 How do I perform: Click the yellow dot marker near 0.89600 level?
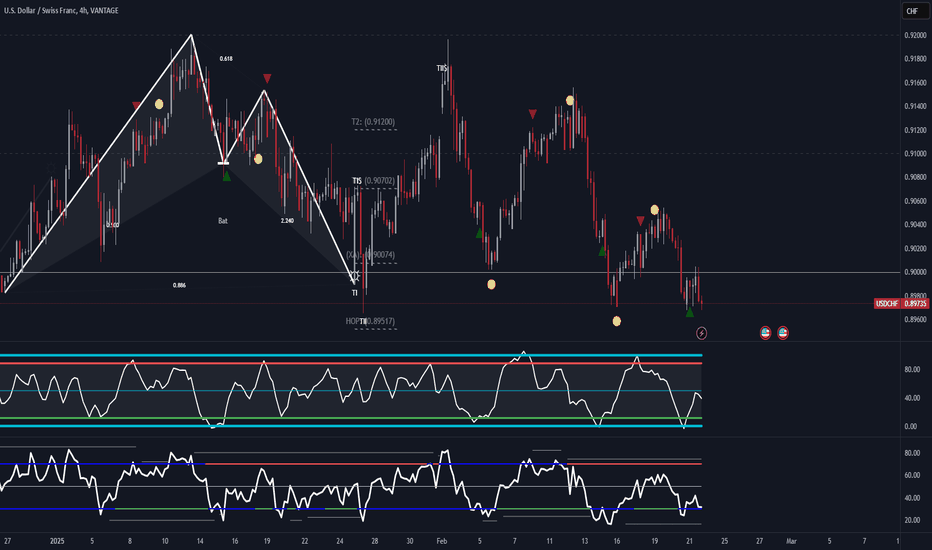(616, 322)
